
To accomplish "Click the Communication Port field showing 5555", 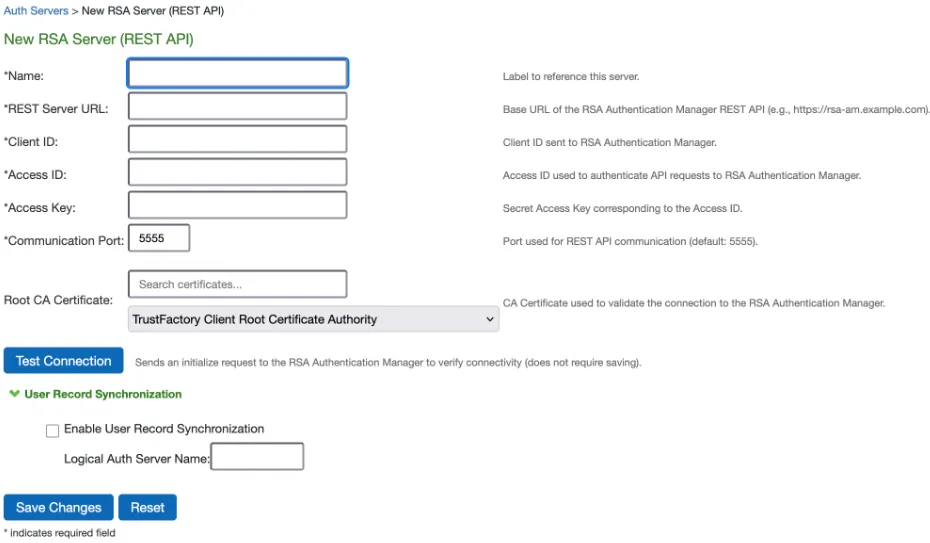I will point(159,238).
